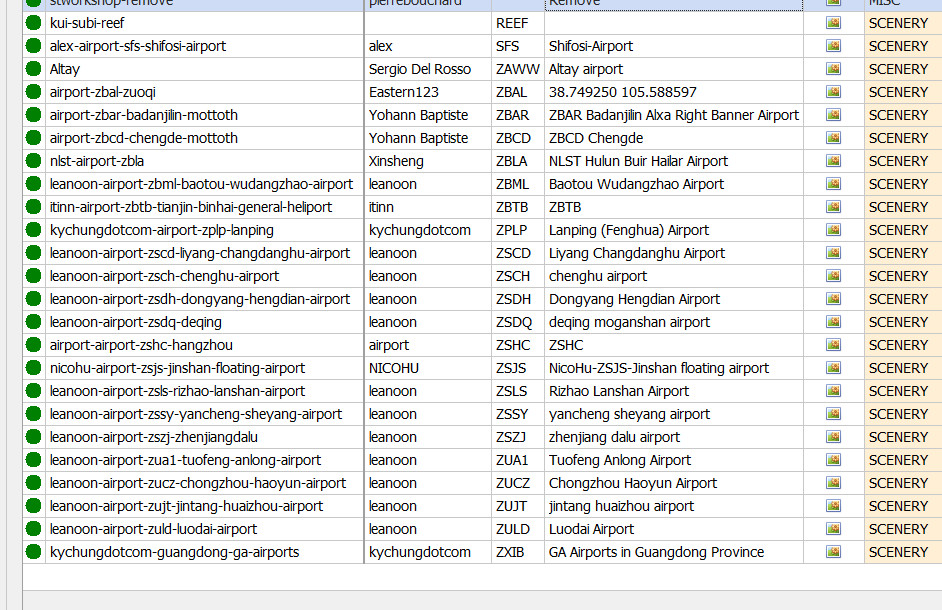Open the preview image for ZSHC Hangzhou
The image size is (942, 610).
tap(833, 345)
